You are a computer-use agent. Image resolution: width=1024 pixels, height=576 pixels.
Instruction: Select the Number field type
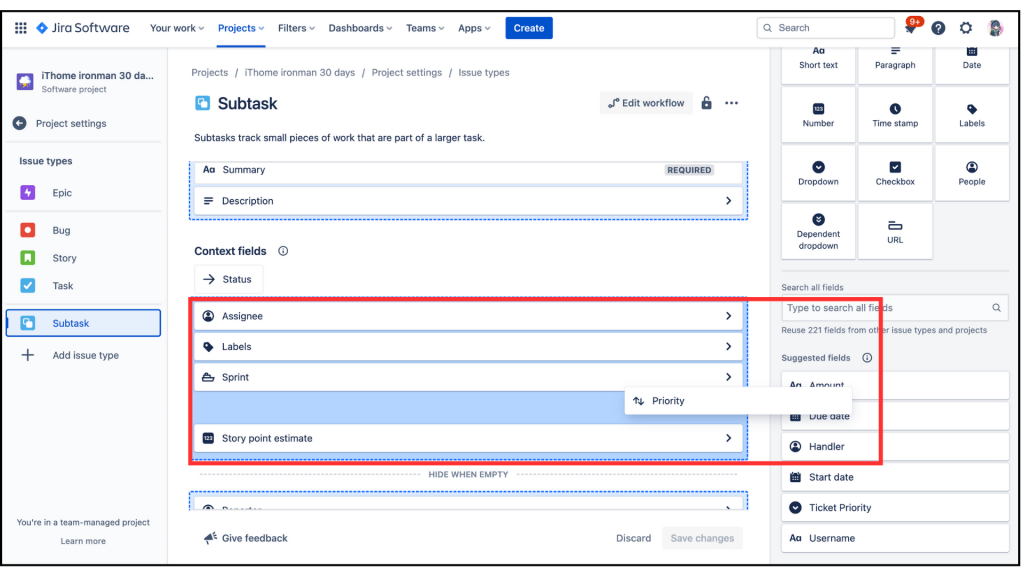coord(818,115)
